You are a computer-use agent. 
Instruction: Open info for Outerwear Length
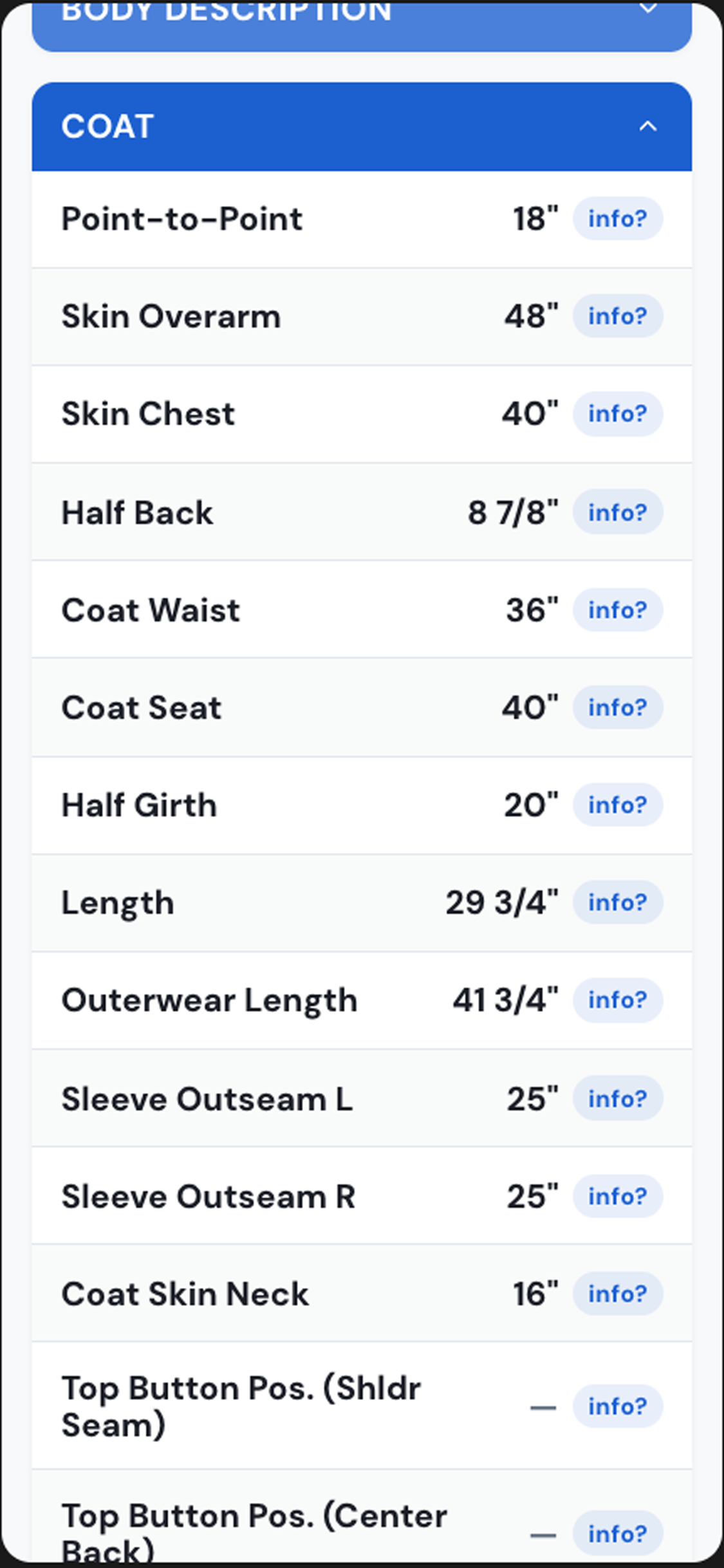(618, 1000)
